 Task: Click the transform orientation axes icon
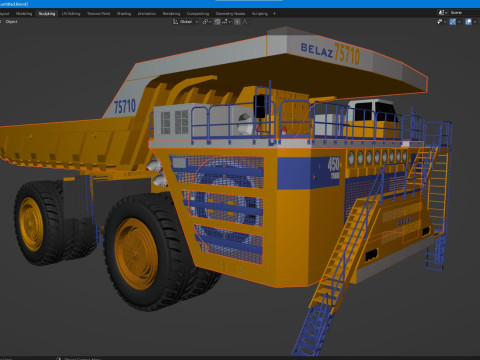175,22
